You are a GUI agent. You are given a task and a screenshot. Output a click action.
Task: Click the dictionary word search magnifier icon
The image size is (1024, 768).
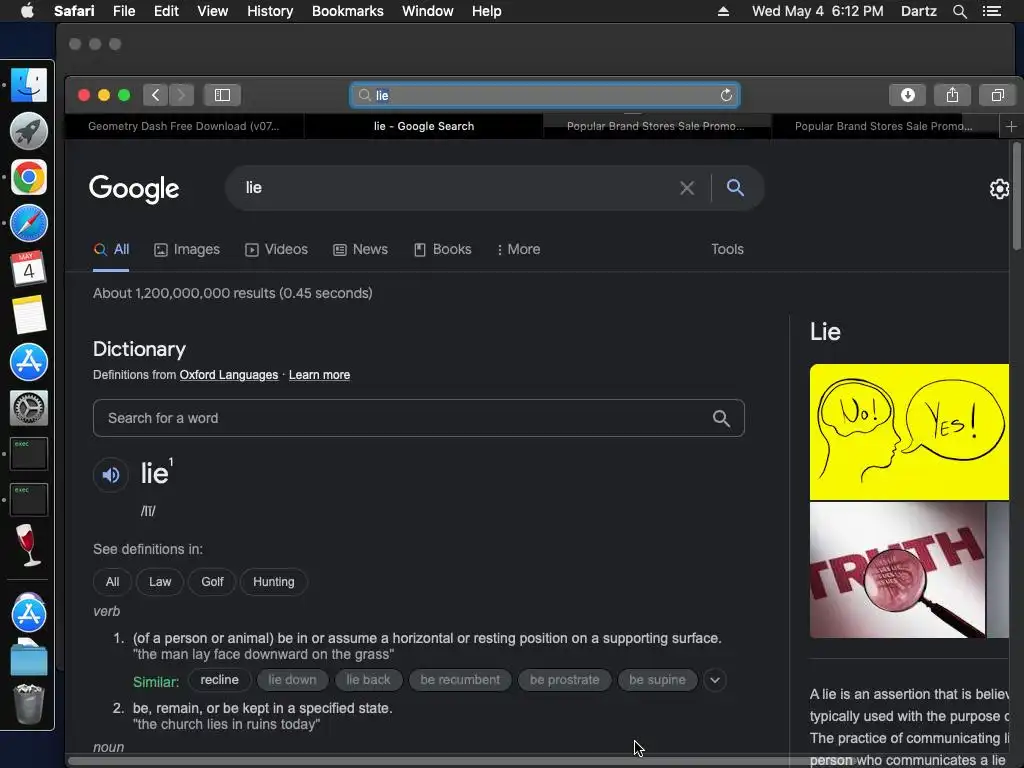721,419
